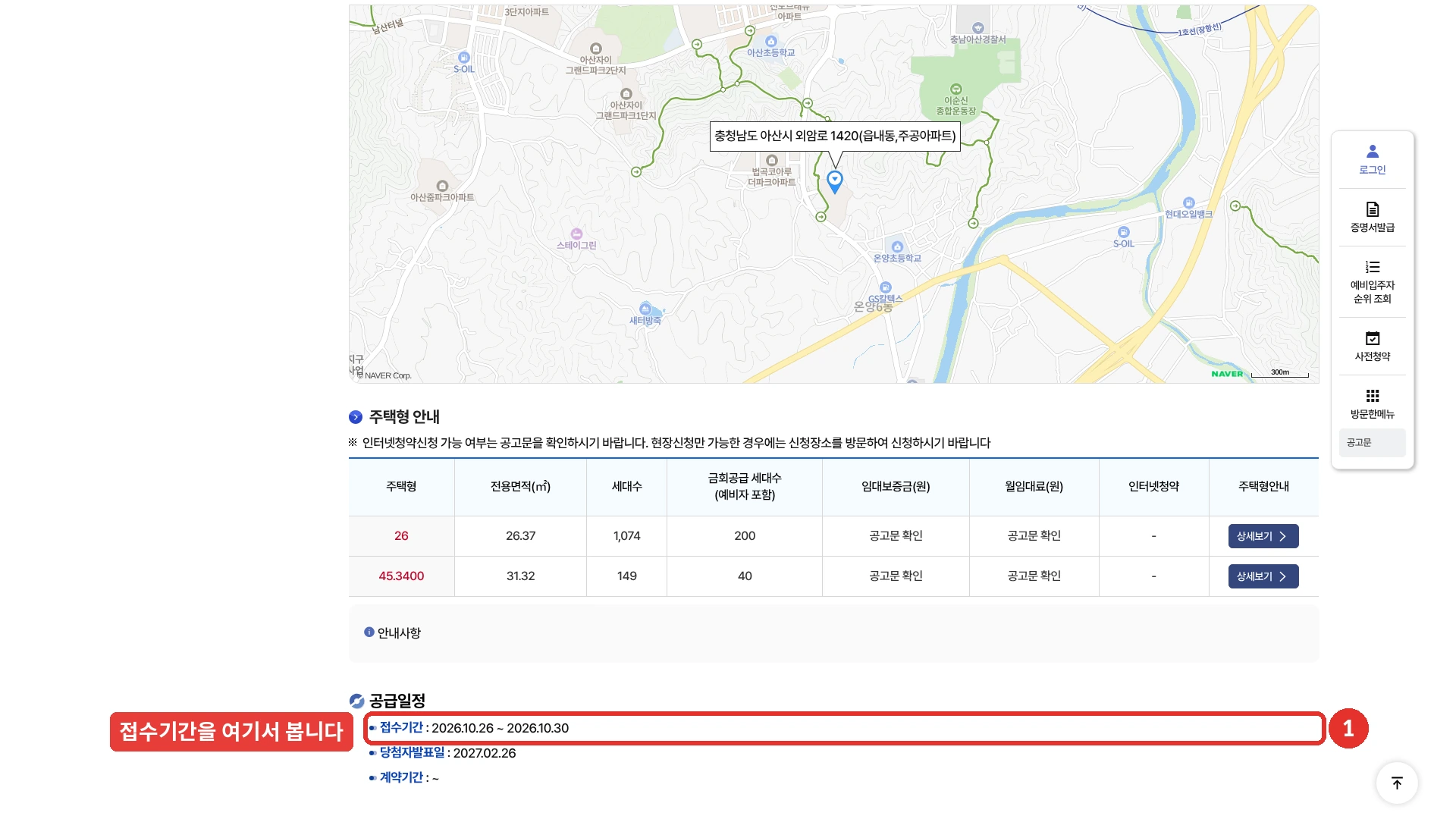The height and width of the screenshot is (819, 1456).
Task: Open 상세보기 for housing type 45.3400
Action: pyautogui.click(x=1263, y=576)
